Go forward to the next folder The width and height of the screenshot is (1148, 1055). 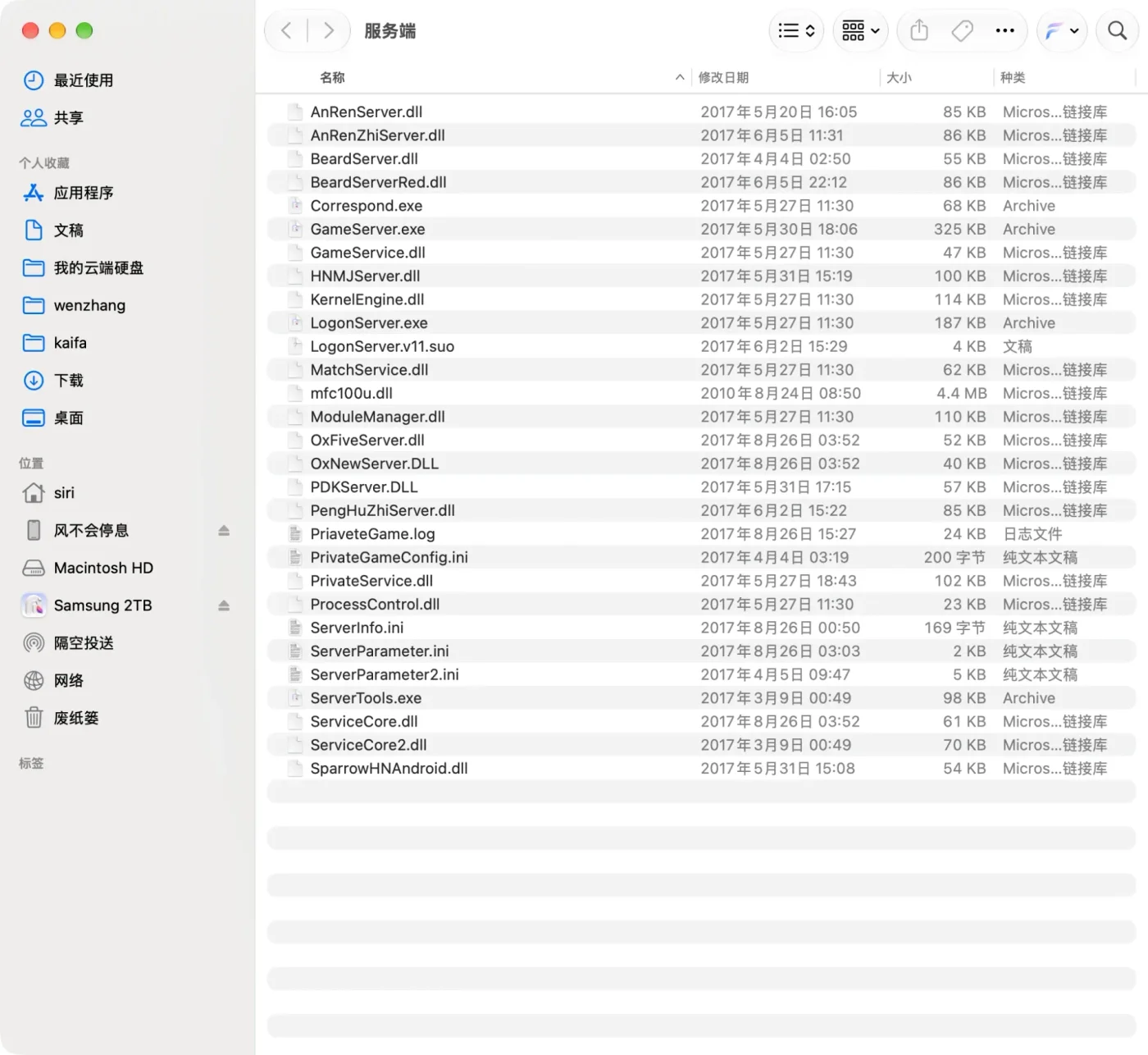pos(329,31)
